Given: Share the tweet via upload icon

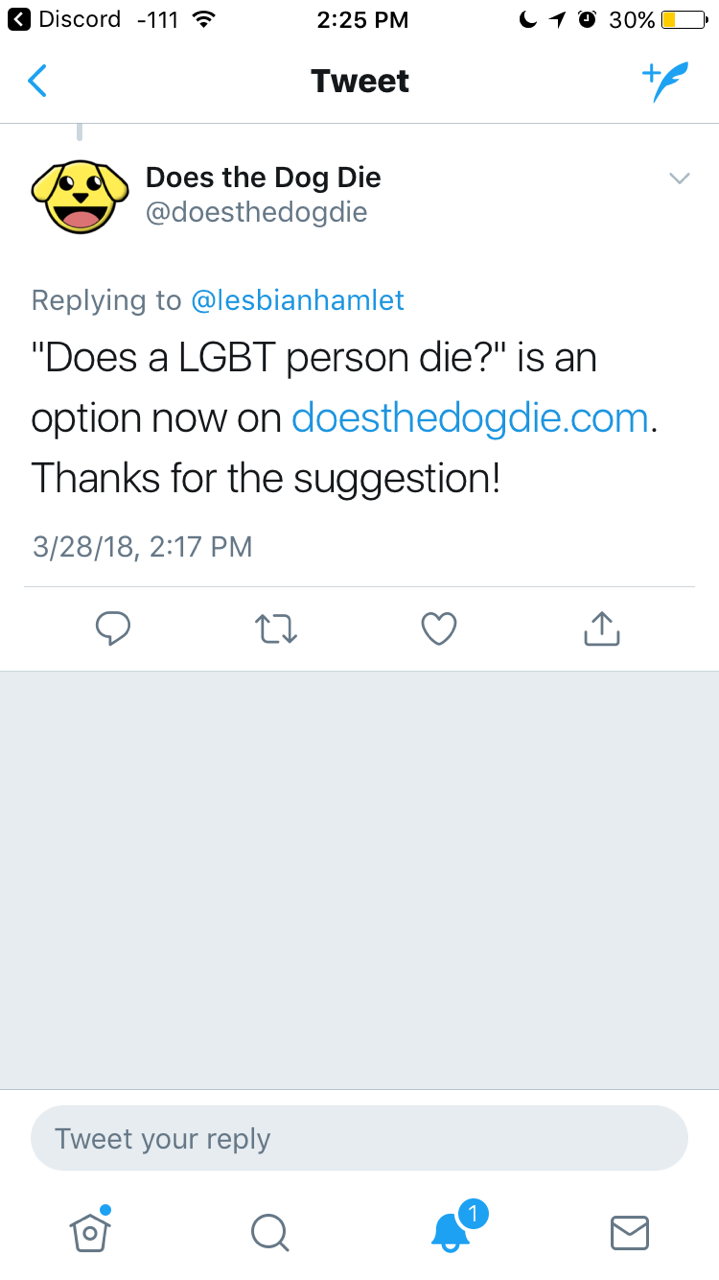Looking at the screenshot, I should coord(601,628).
